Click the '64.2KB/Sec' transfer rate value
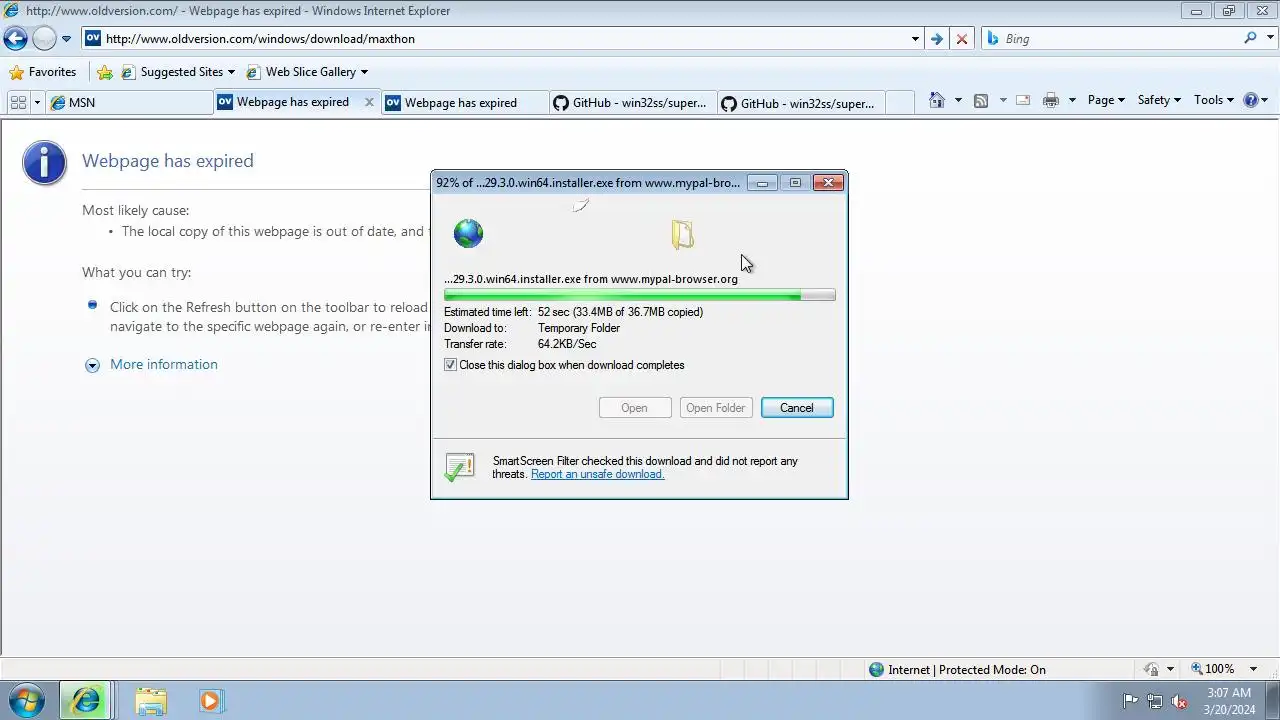The width and height of the screenshot is (1280, 720). tap(567, 344)
